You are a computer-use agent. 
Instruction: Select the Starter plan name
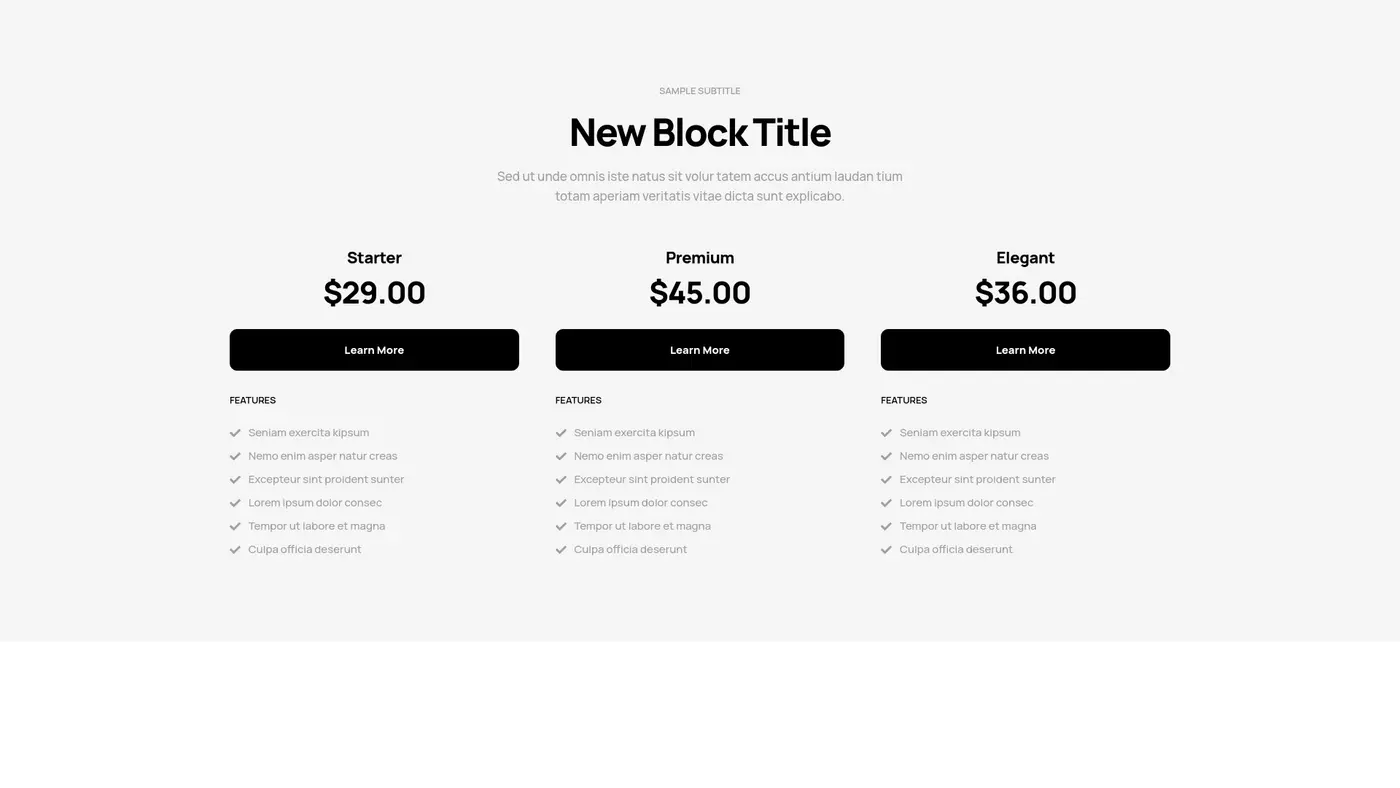pyautogui.click(x=374, y=257)
